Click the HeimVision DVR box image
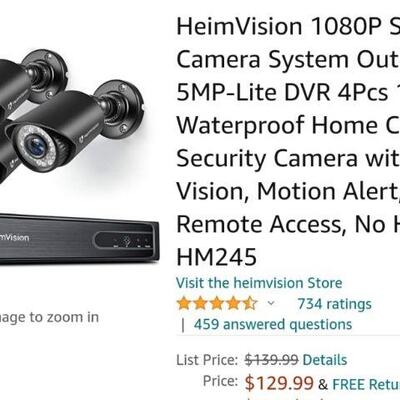Image resolution: width=400 pixels, height=400 pixels. 79,237
